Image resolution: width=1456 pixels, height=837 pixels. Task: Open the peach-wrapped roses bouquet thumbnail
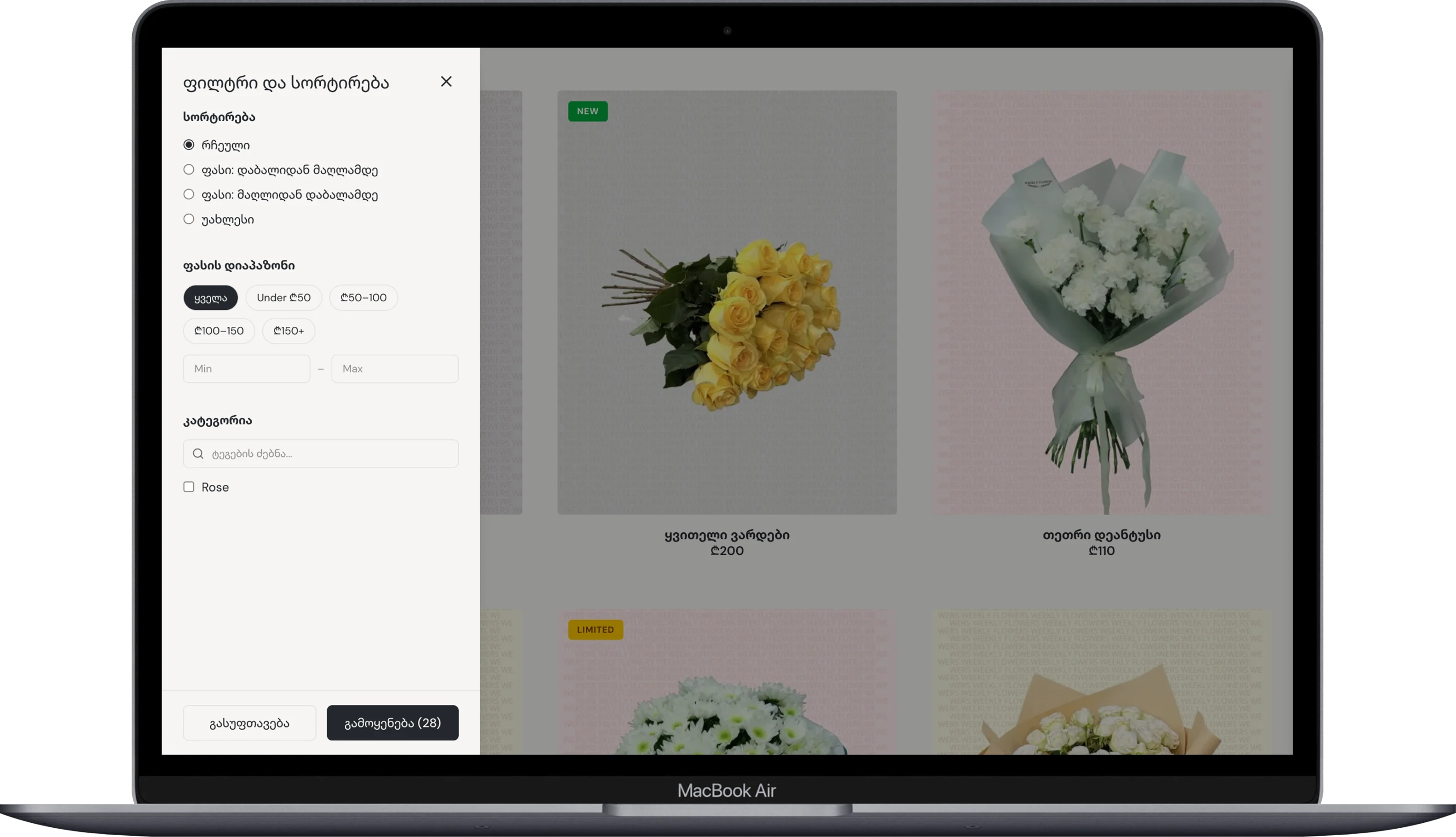pos(1102,682)
